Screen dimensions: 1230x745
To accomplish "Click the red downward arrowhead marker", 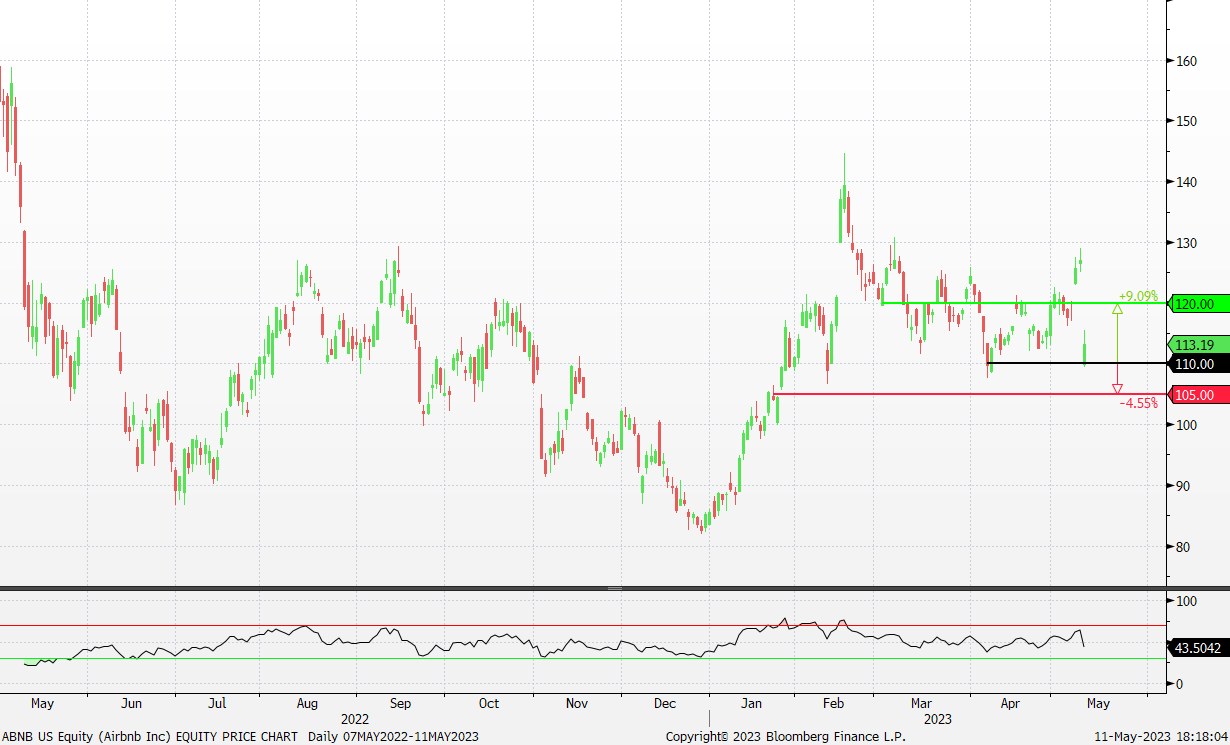I will (1117, 389).
